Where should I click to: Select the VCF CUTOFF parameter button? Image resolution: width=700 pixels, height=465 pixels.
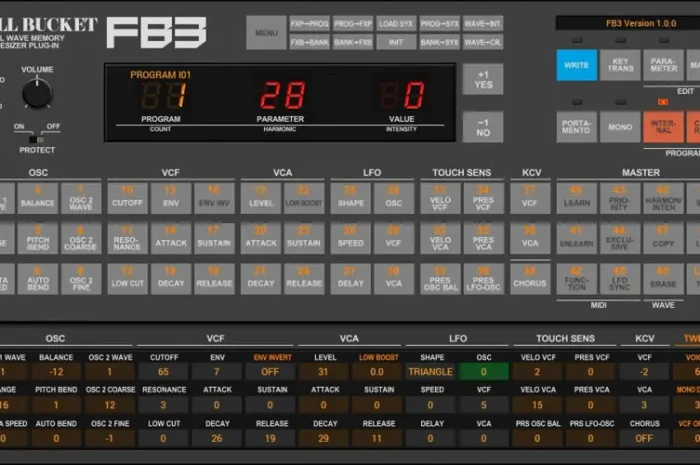pos(127,198)
